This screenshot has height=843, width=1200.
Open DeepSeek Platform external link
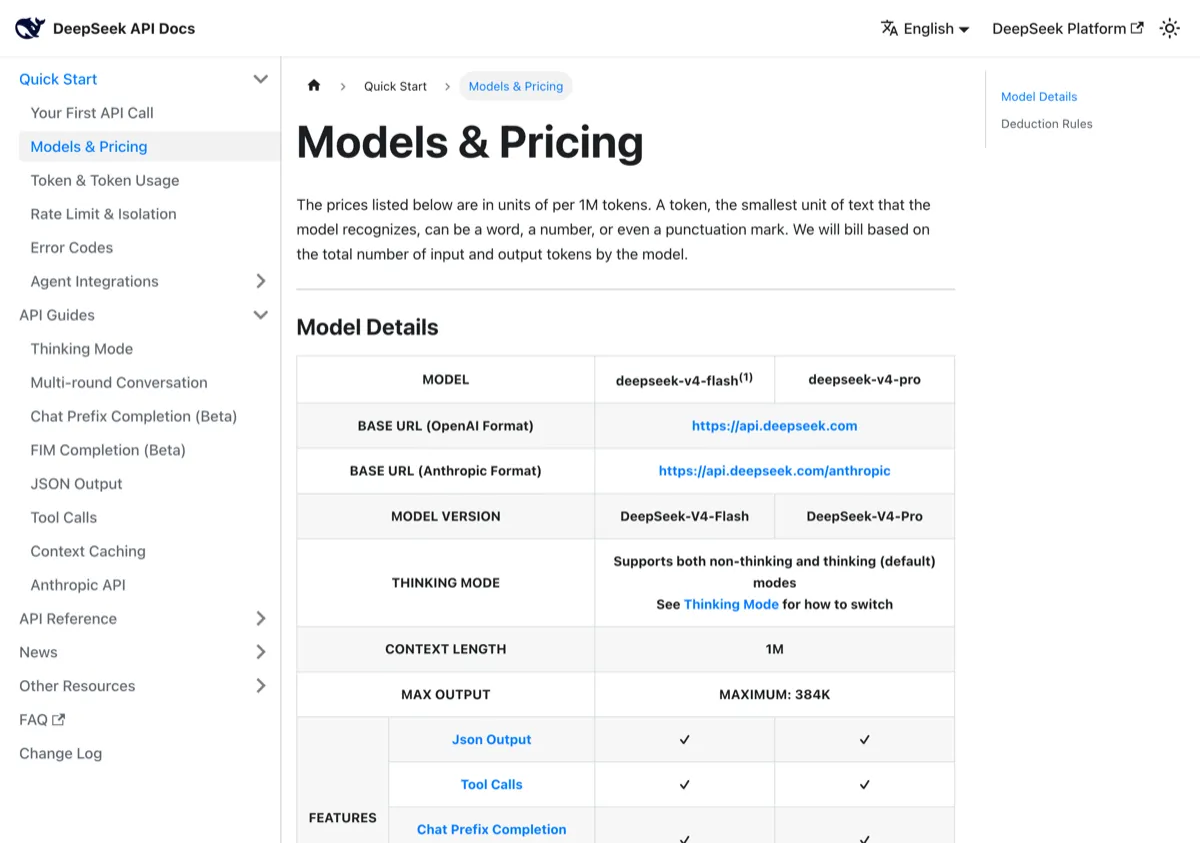[1067, 28]
